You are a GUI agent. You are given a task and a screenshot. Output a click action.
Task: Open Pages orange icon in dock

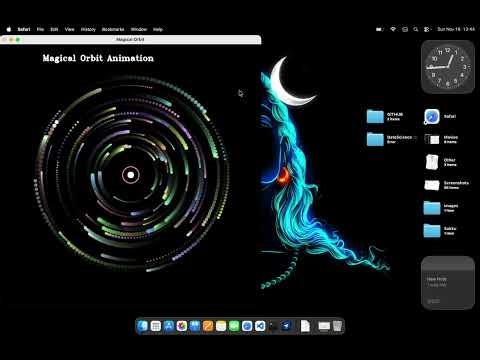(x=208, y=326)
